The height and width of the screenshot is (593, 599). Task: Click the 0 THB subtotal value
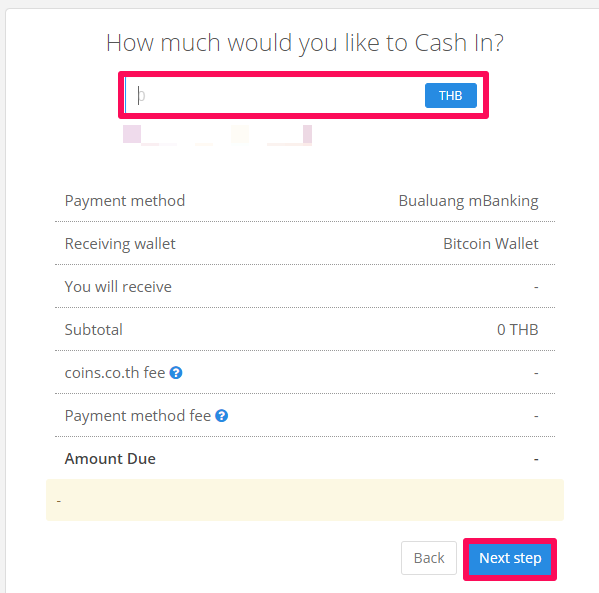click(x=518, y=330)
